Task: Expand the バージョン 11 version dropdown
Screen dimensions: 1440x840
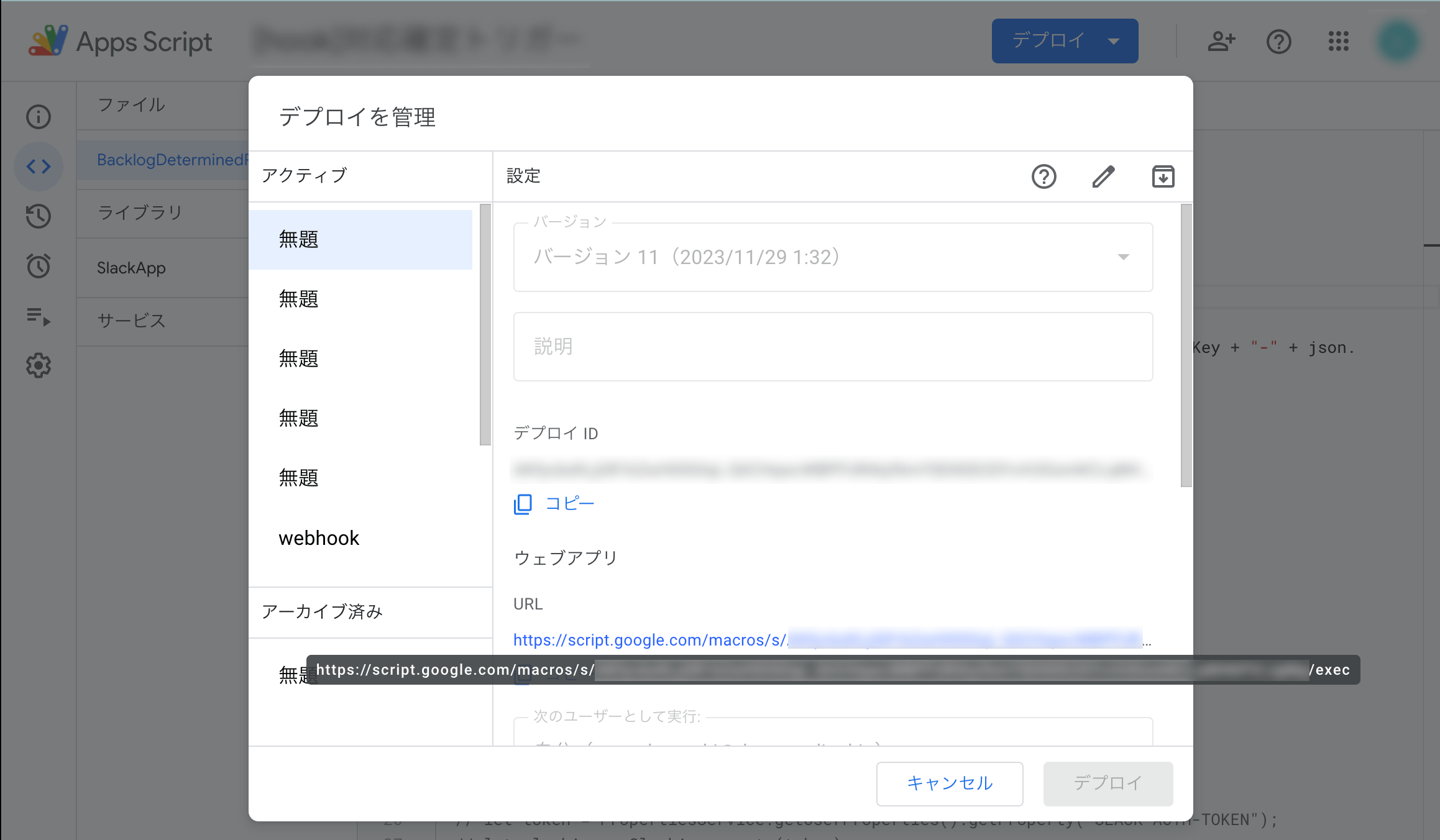Action: click(1123, 257)
